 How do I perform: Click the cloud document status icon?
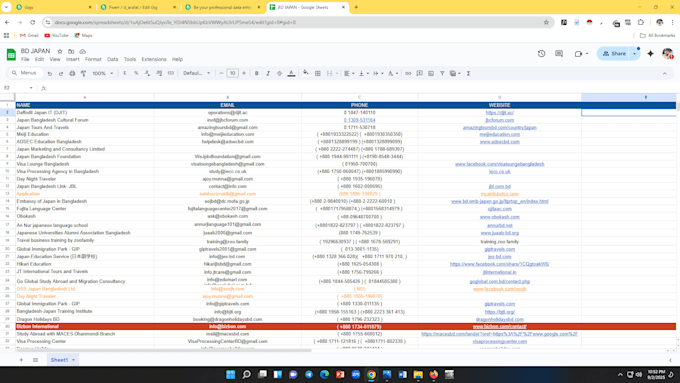pos(82,51)
